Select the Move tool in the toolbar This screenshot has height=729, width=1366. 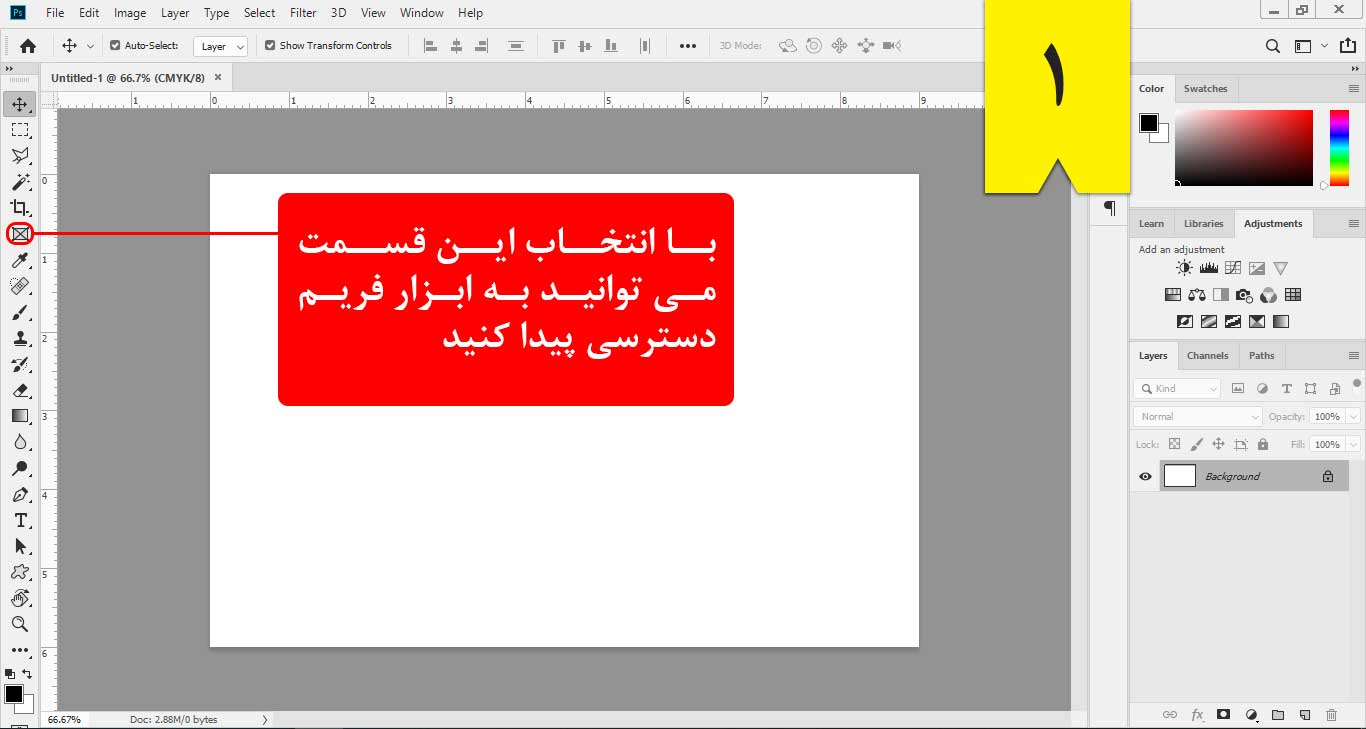coord(20,104)
